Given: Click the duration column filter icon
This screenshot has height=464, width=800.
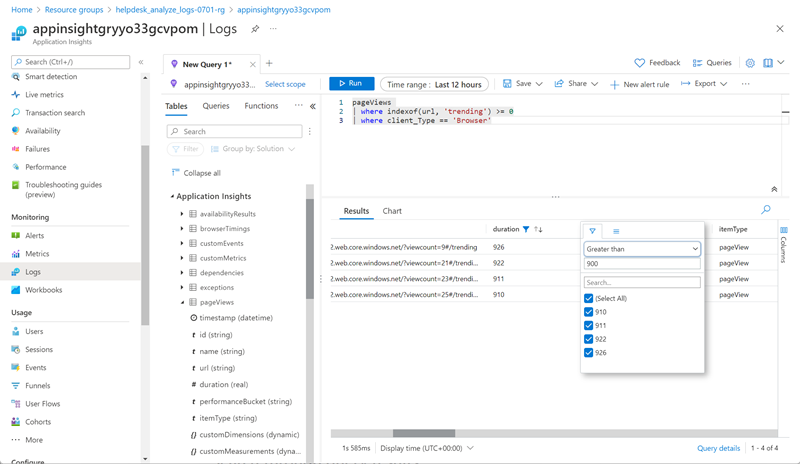Looking at the screenshot, I should tap(526, 229).
